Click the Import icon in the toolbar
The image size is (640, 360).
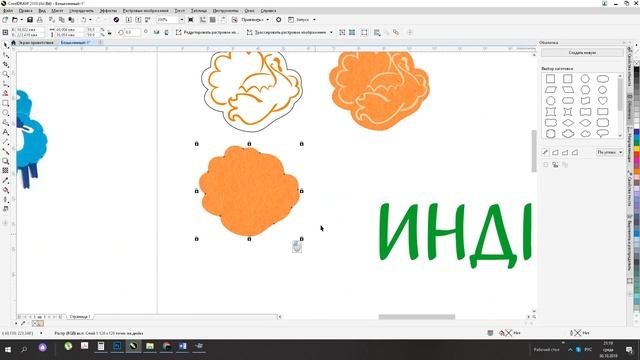point(129,20)
